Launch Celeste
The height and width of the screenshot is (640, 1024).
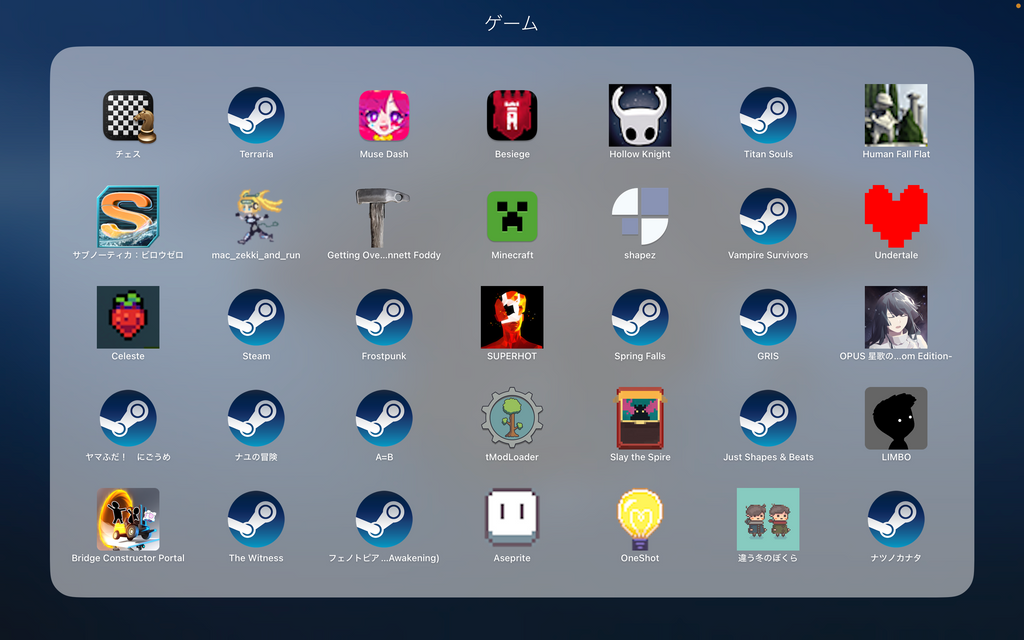pyautogui.click(x=128, y=317)
